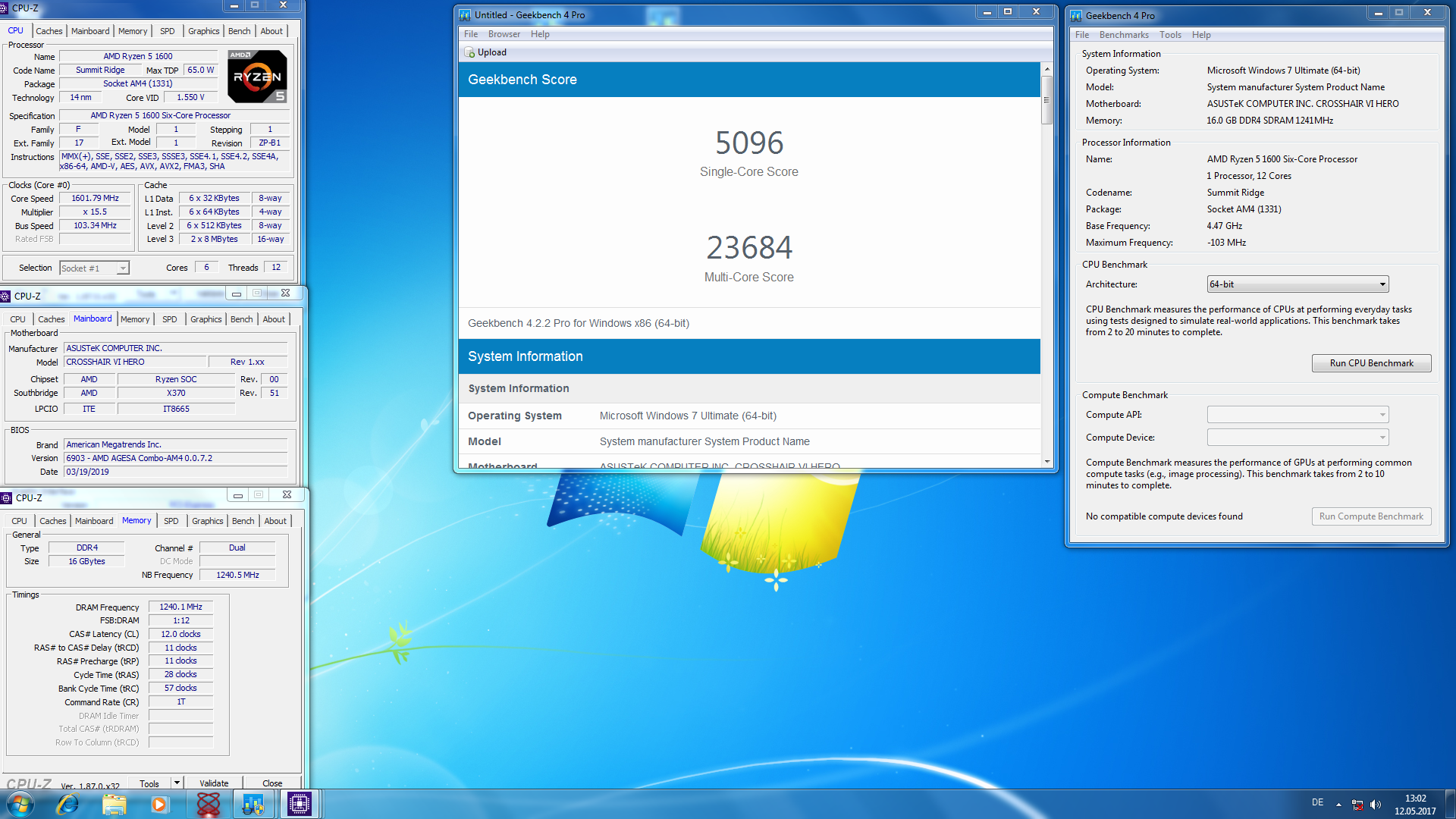The width and height of the screenshot is (1456, 819).
Task: Click the DRAM Frequency value 1240.1 MHz
Action: pos(181,607)
